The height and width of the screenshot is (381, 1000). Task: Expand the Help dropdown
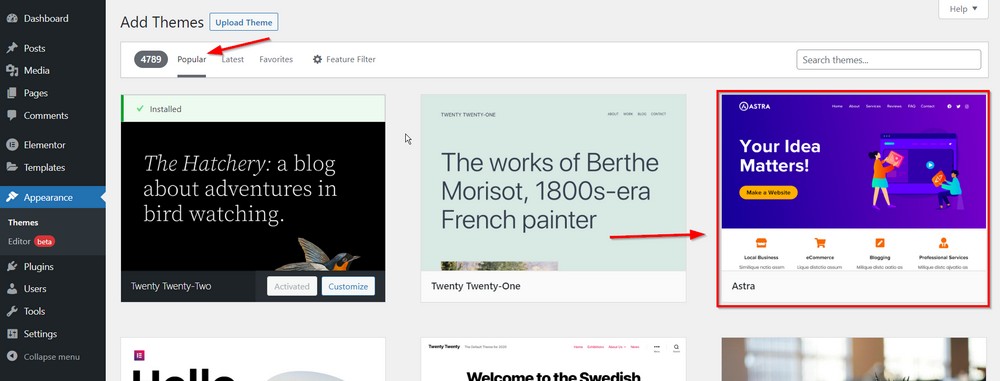pyautogui.click(x=963, y=9)
